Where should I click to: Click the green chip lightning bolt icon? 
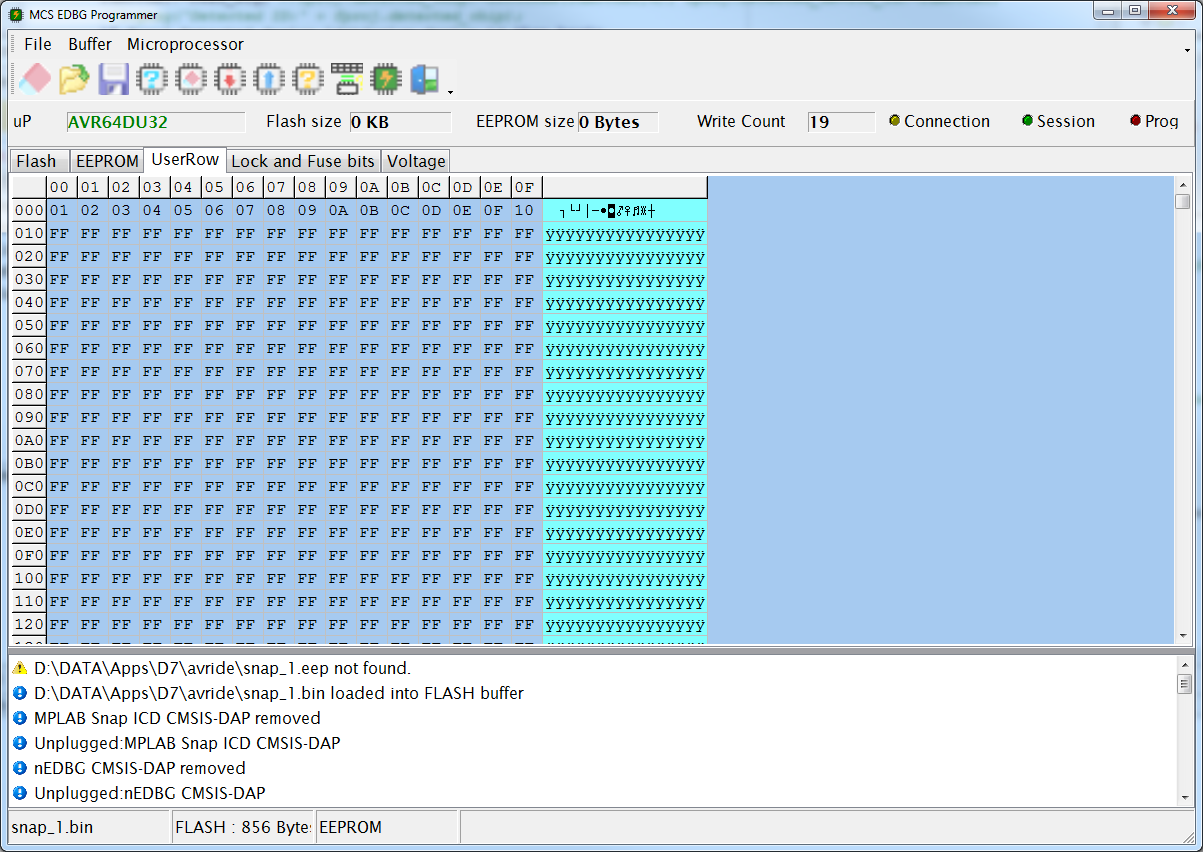(386, 78)
